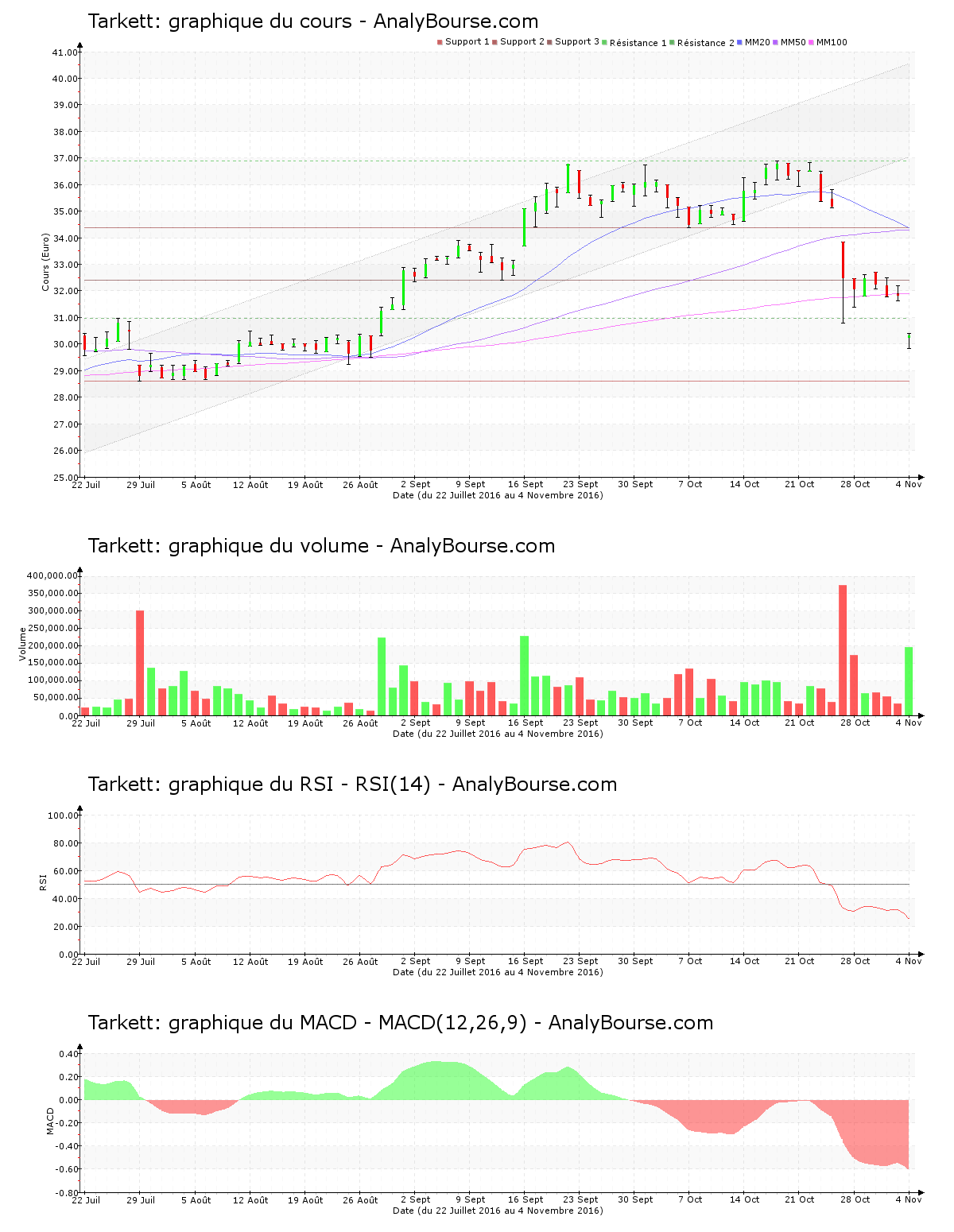Click the '26 Août' date on MACD chart
Screen dimensions: 954x1232
360,1200
